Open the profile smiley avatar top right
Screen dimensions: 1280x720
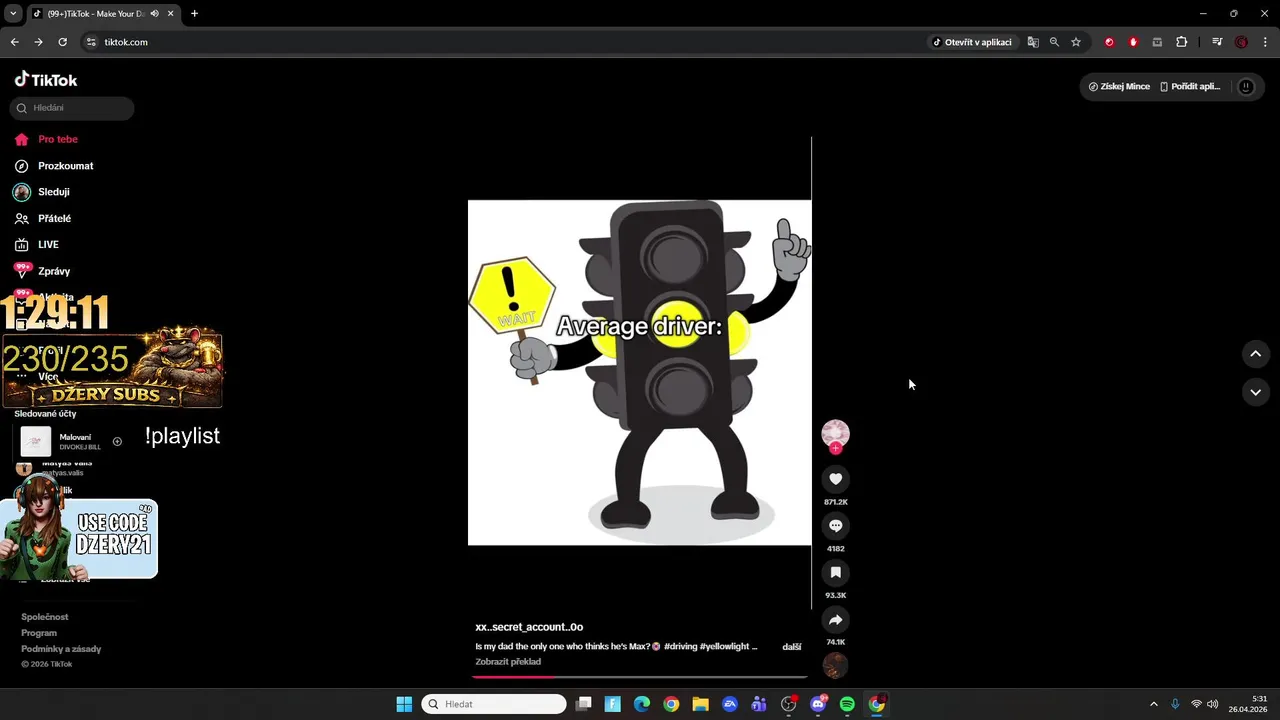[1245, 87]
